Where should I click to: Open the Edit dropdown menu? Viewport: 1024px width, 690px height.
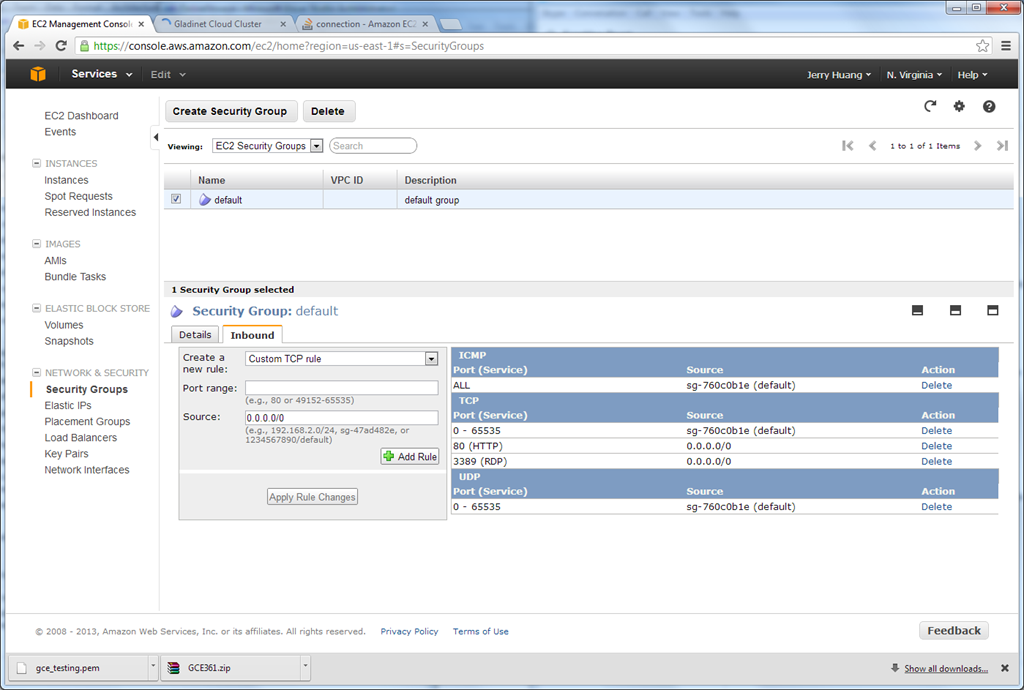(x=168, y=74)
